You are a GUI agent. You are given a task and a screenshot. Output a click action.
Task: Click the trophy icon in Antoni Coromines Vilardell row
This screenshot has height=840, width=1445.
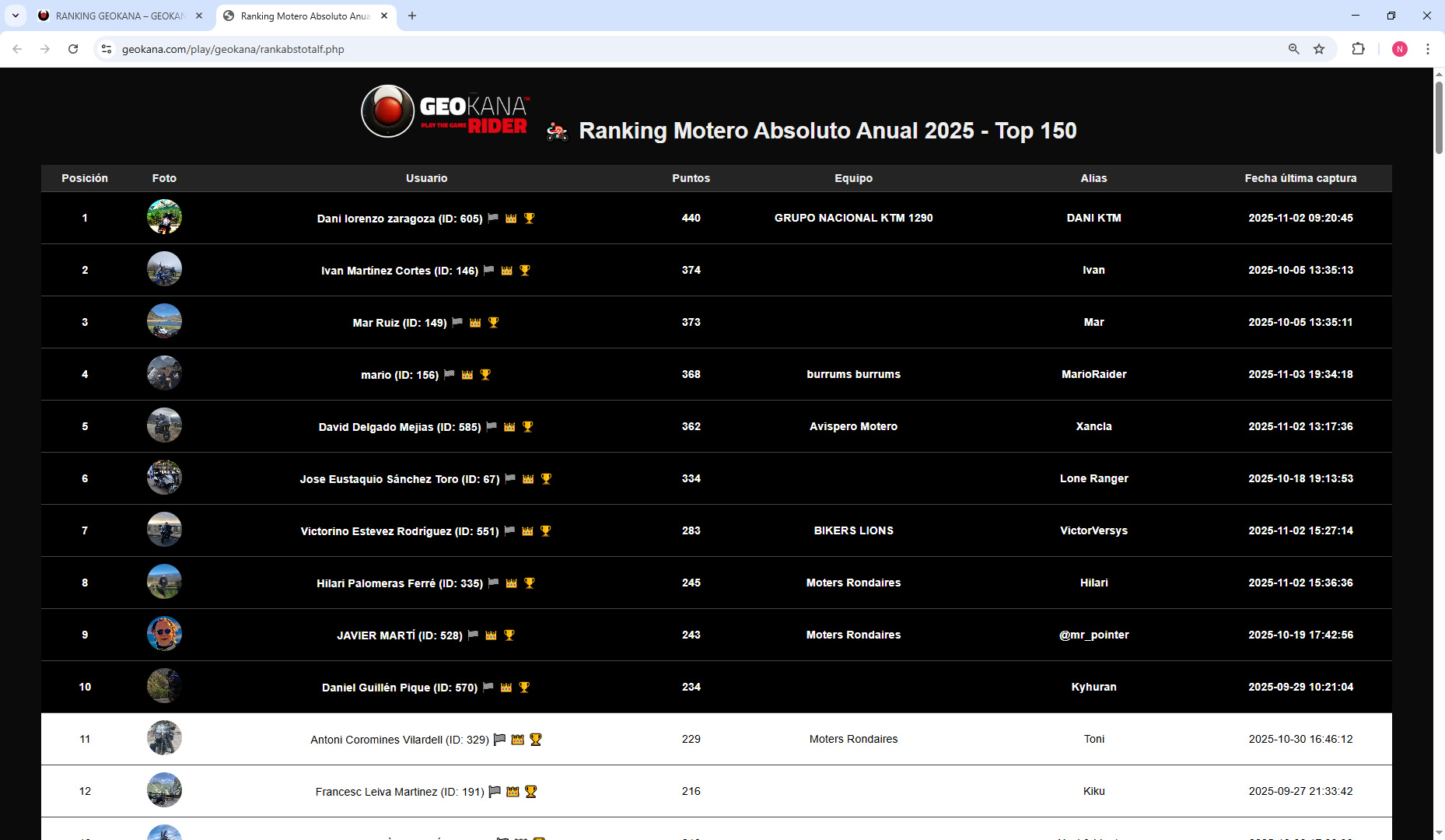[536, 740]
